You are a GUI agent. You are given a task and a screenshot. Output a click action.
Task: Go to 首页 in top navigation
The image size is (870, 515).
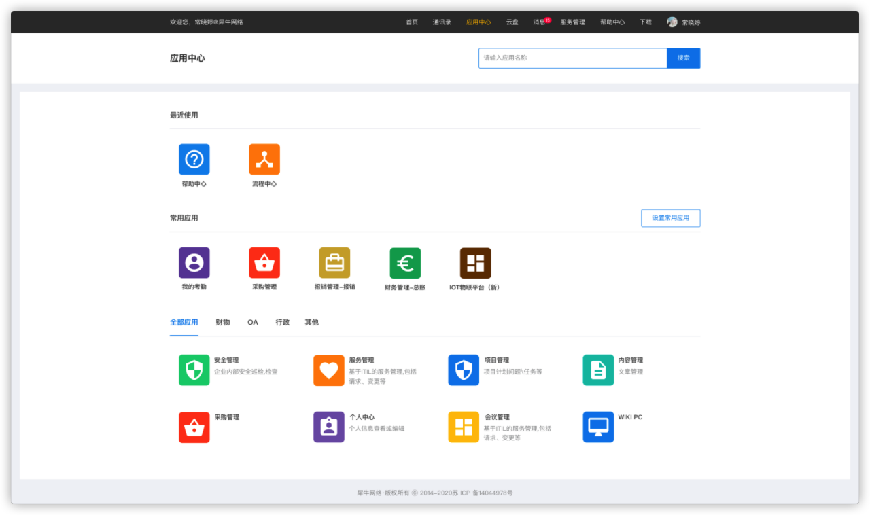411,22
